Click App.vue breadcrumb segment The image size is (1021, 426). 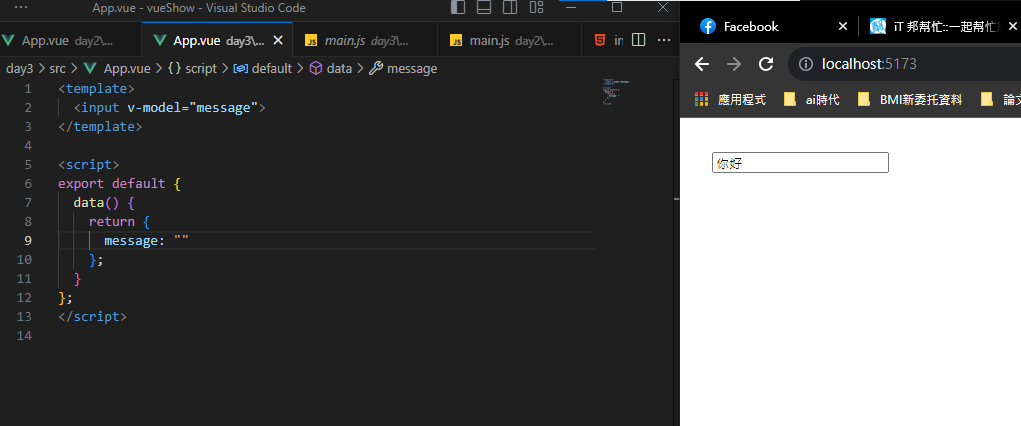coord(118,68)
